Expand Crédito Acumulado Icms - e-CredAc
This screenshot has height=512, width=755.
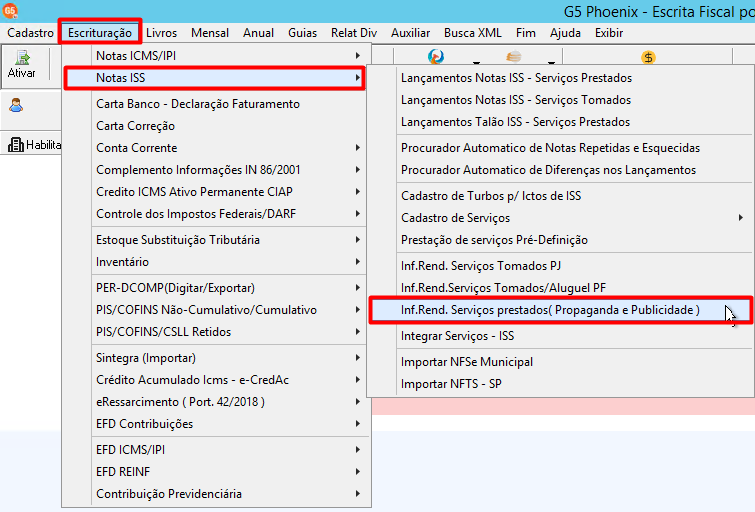point(215,380)
